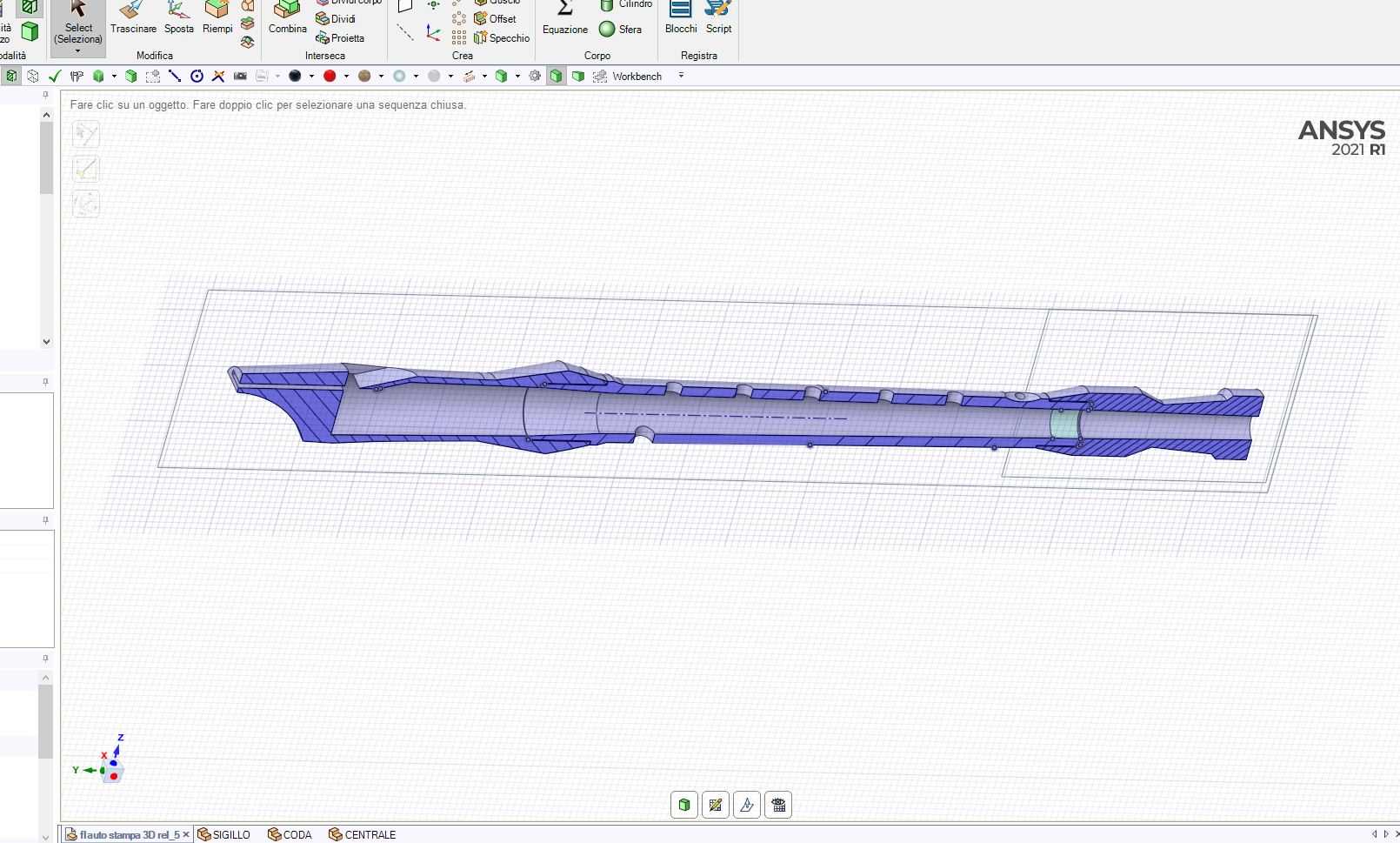Viewport: 1400px width, 843px height.
Task: Switch to the flauto stampa 3D rel_5 tab
Action: pyautogui.click(x=129, y=835)
